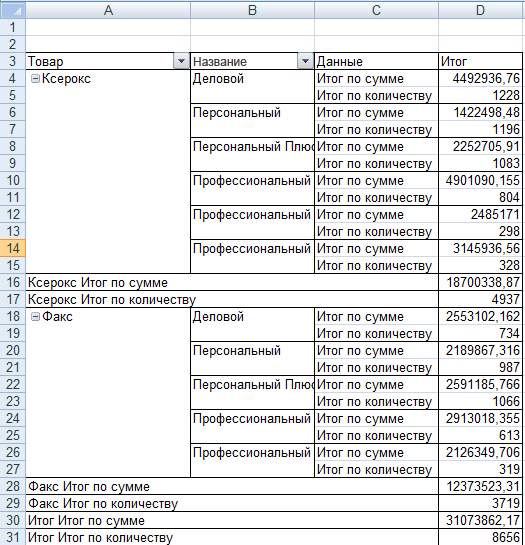Select cell with value 2591185,766
525x545 pixels.
click(x=480, y=384)
